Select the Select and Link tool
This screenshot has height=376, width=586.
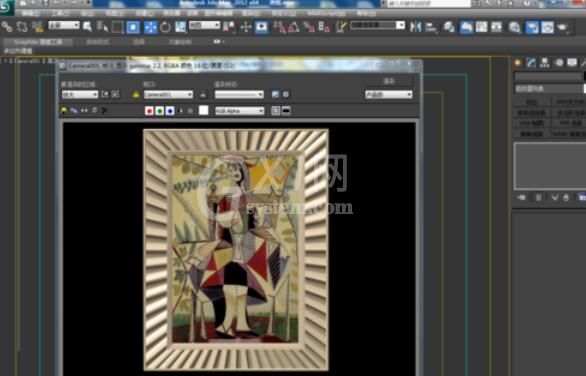[7, 27]
